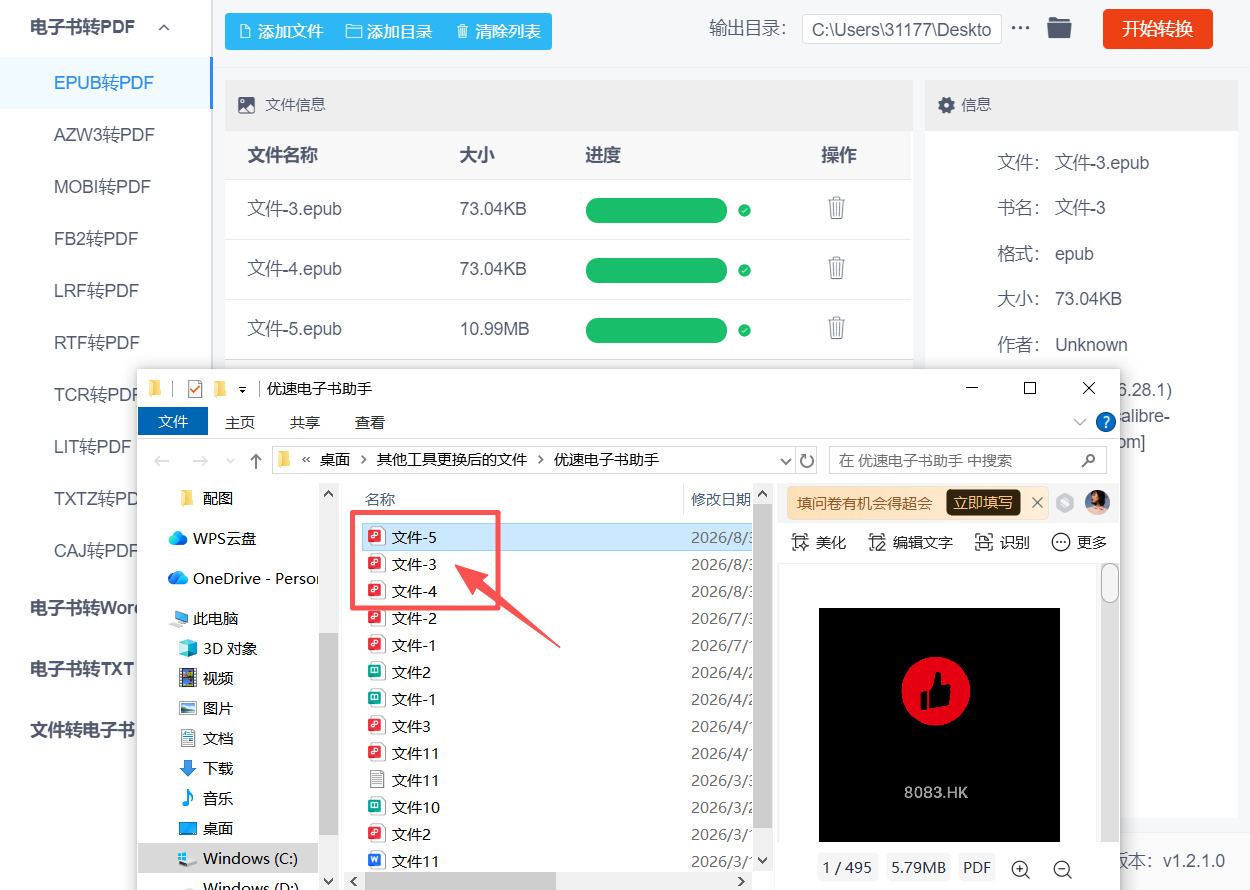Delete 文件-4.epub with its trash icon
This screenshot has height=890, width=1250.
point(836,268)
